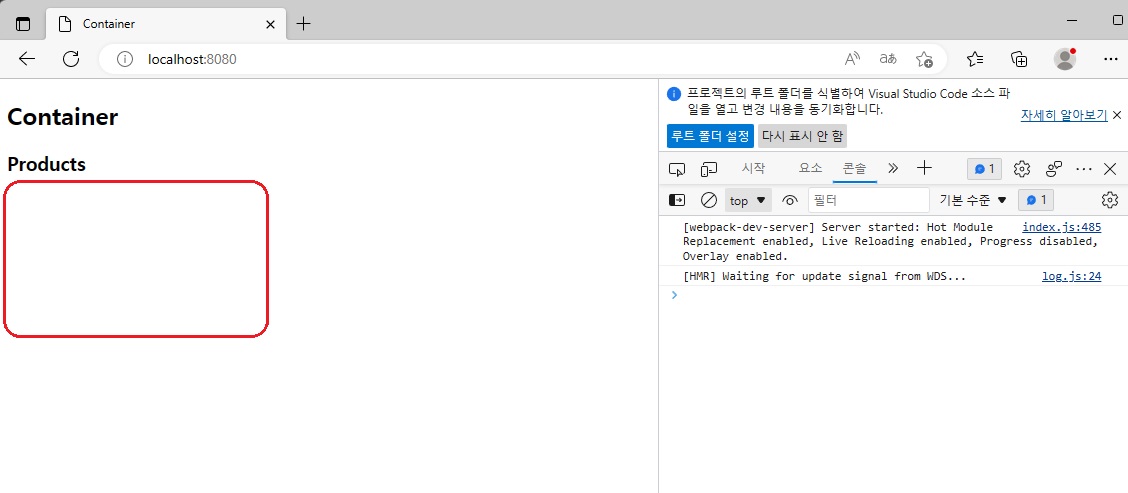Click the translate page icon

point(888,59)
